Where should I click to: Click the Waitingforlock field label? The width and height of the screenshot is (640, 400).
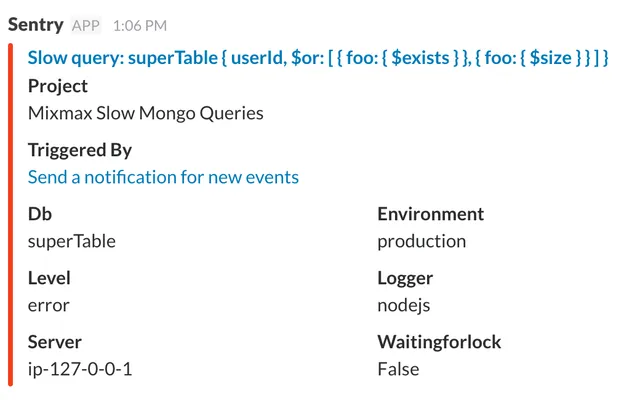pos(439,342)
